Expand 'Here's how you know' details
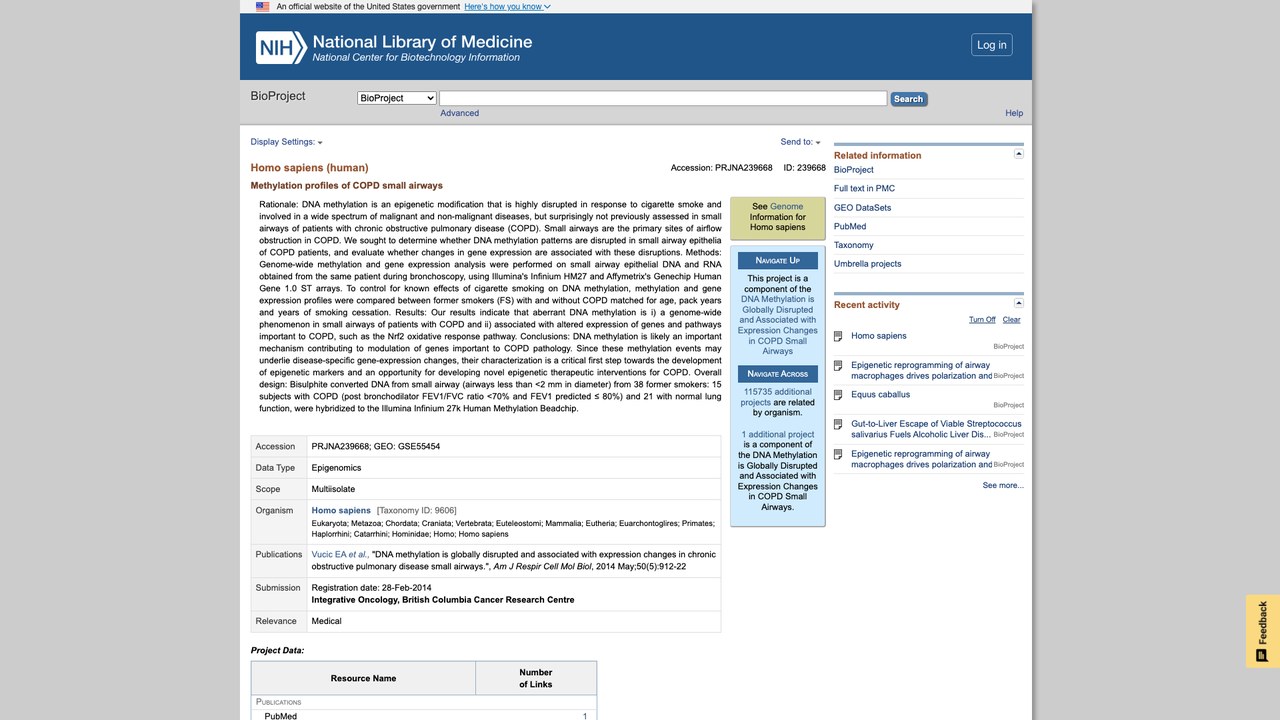This screenshot has width=1280, height=720. coord(507,6)
